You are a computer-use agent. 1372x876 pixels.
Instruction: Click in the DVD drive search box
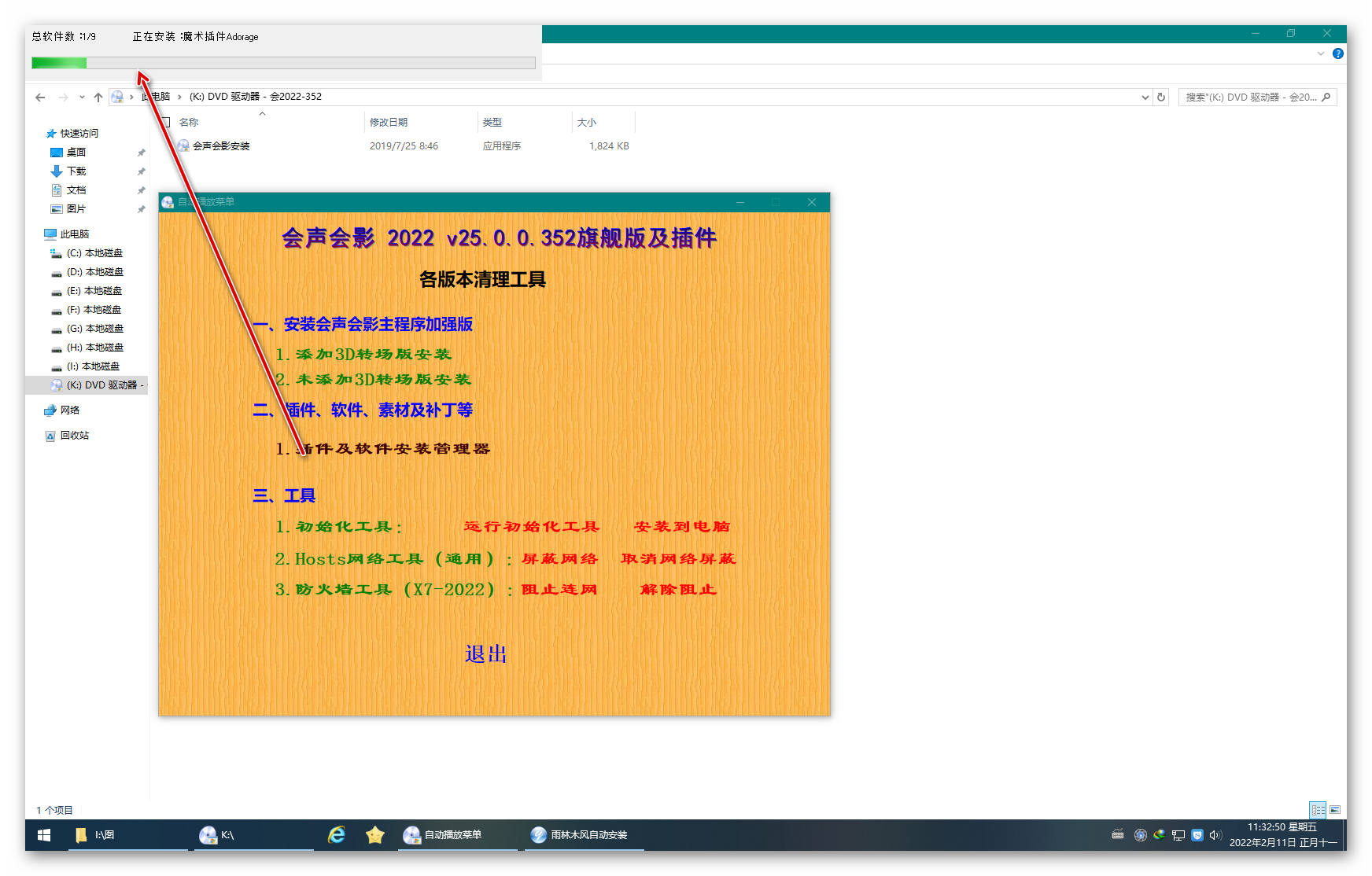click(x=1257, y=98)
